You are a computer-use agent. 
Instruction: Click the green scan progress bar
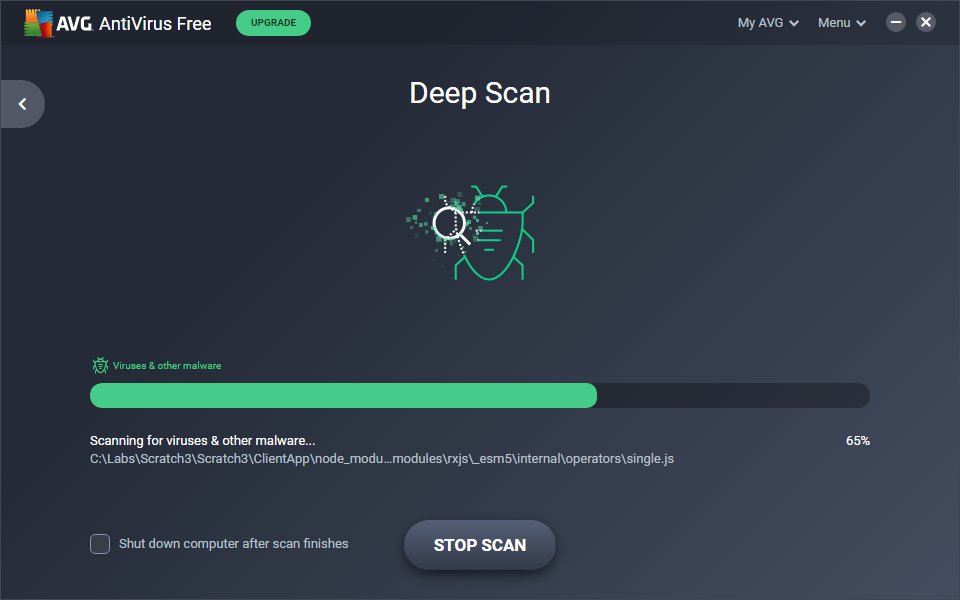[340, 395]
